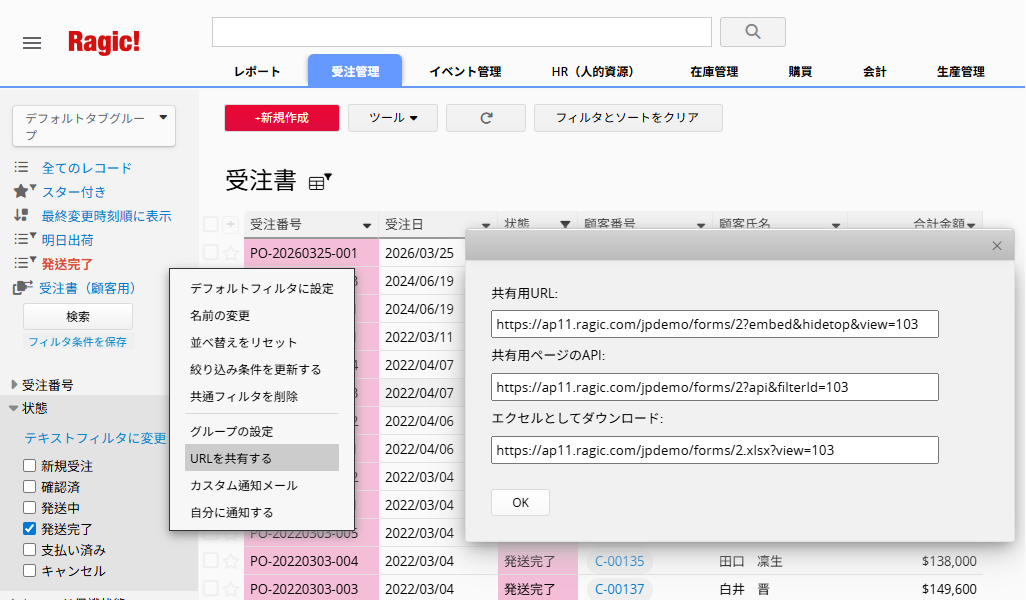Star the PO-20260325-001 row
The height and width of the screenshot is (600, 1026).
230,253
